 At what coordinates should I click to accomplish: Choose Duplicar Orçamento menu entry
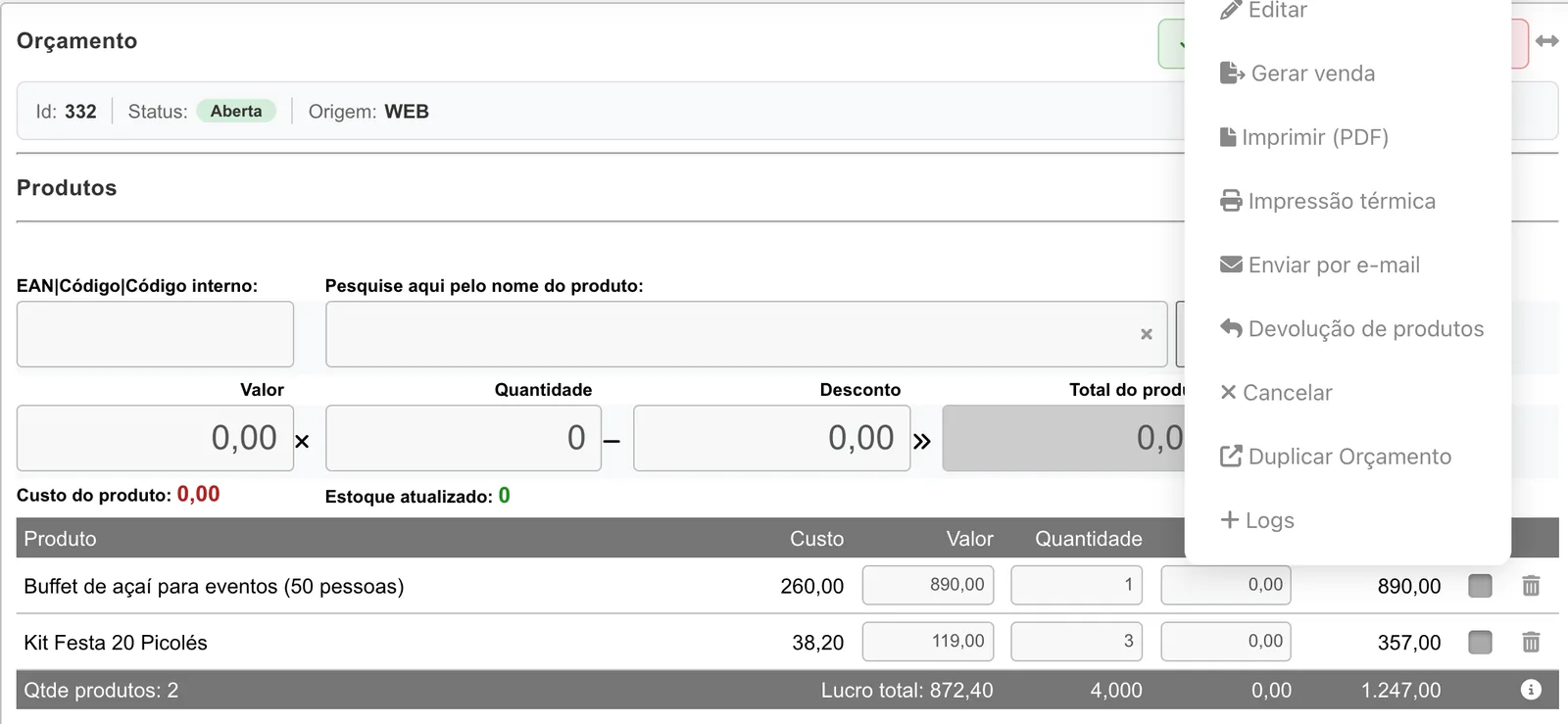click(x=1335, y=457)
